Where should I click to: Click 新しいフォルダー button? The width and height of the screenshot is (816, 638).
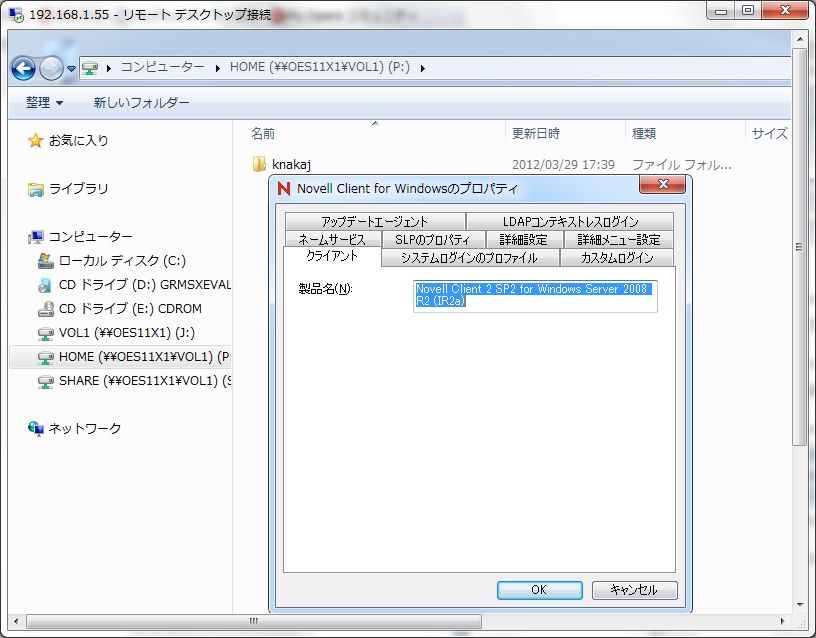click(141, 103)
